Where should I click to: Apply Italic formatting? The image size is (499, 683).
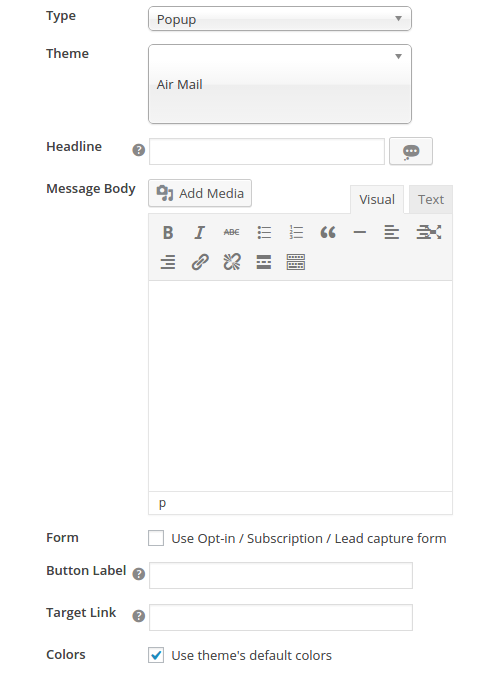199,233
